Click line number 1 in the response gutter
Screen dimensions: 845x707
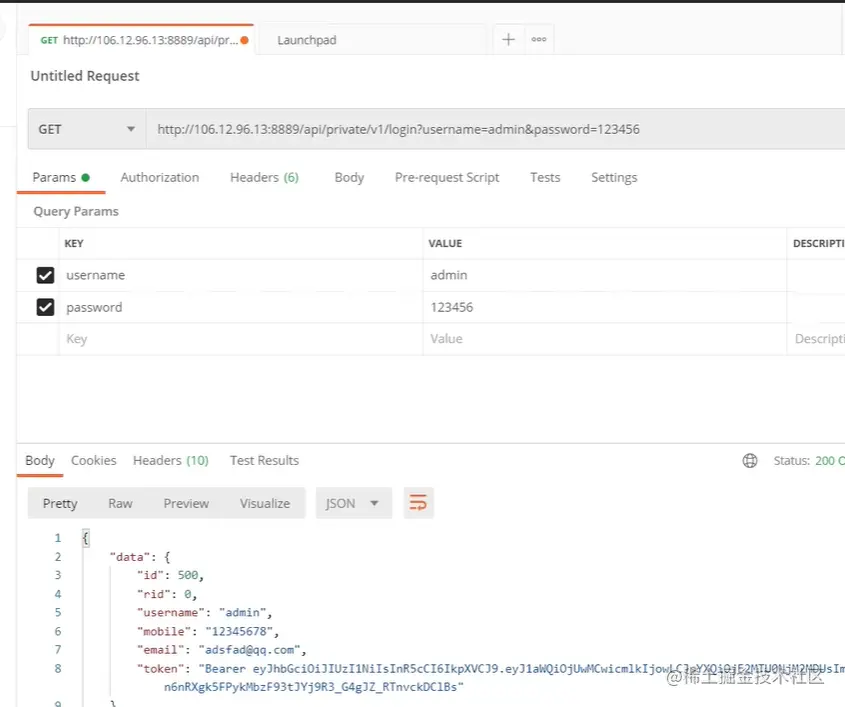58,538
